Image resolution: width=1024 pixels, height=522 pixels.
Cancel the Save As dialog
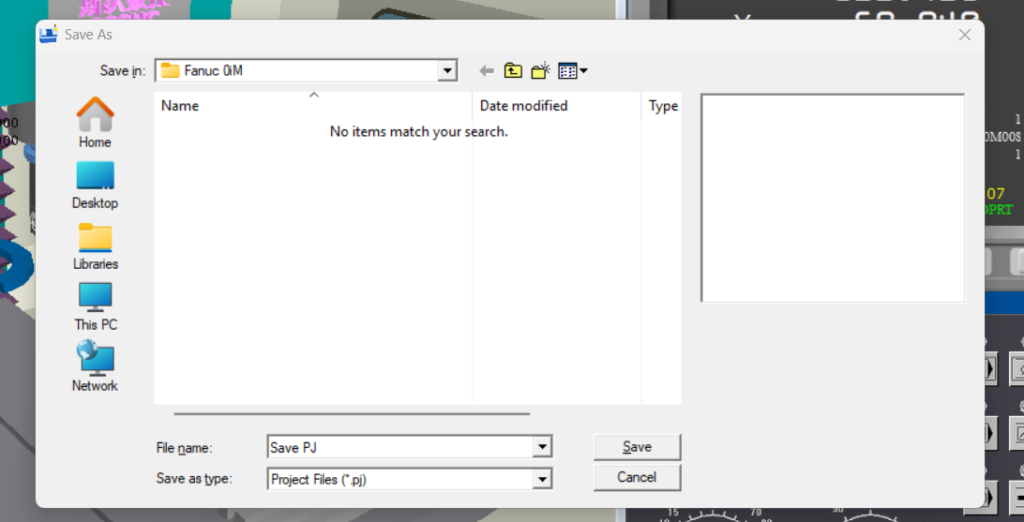coord(636,477)
